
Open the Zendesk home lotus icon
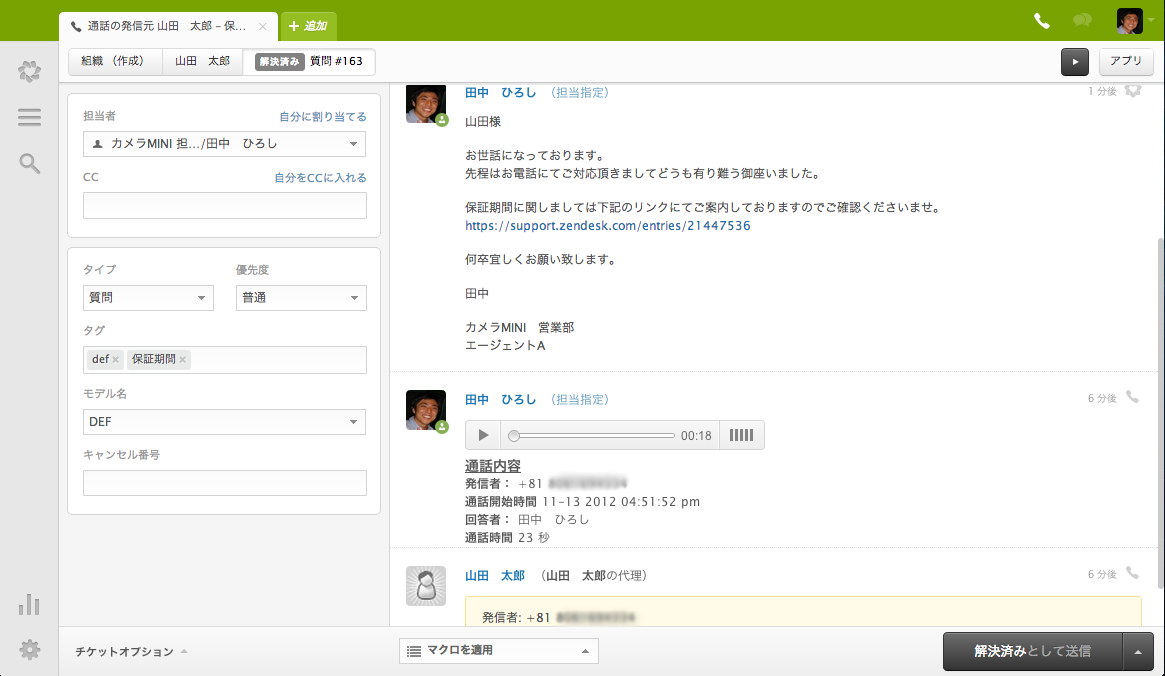pos(29,71)
